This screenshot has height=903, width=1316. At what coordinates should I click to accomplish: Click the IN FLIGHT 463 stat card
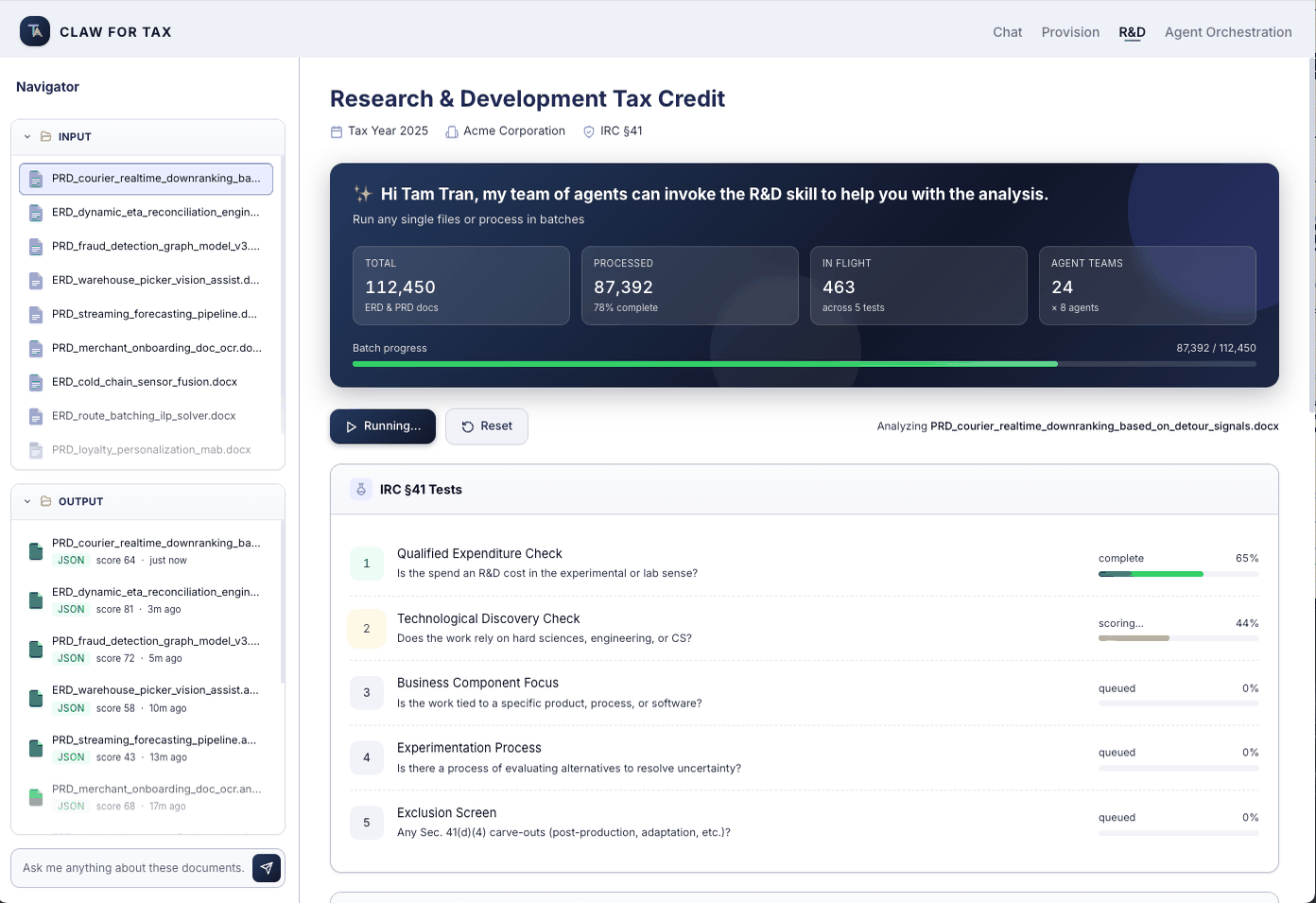click(919, 286)
